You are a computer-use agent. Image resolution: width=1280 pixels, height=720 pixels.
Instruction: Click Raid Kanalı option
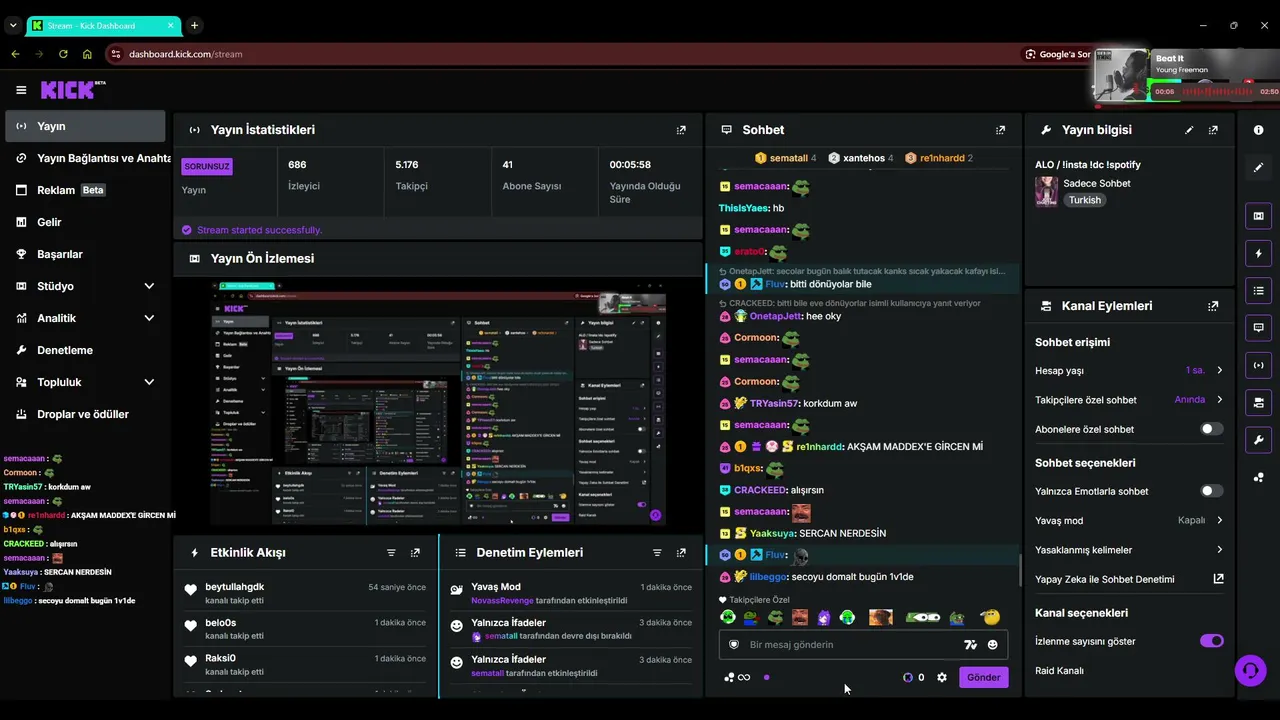coord(1059,671)
